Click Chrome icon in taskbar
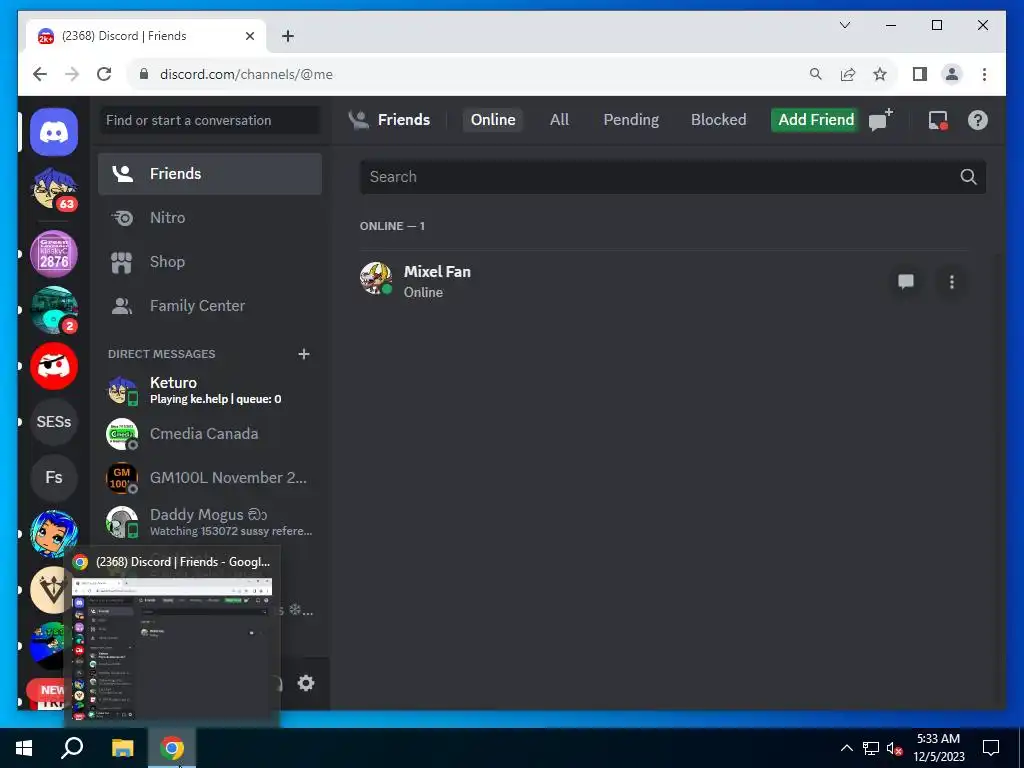The image size is (1024, 768). [x=172, y=748]
